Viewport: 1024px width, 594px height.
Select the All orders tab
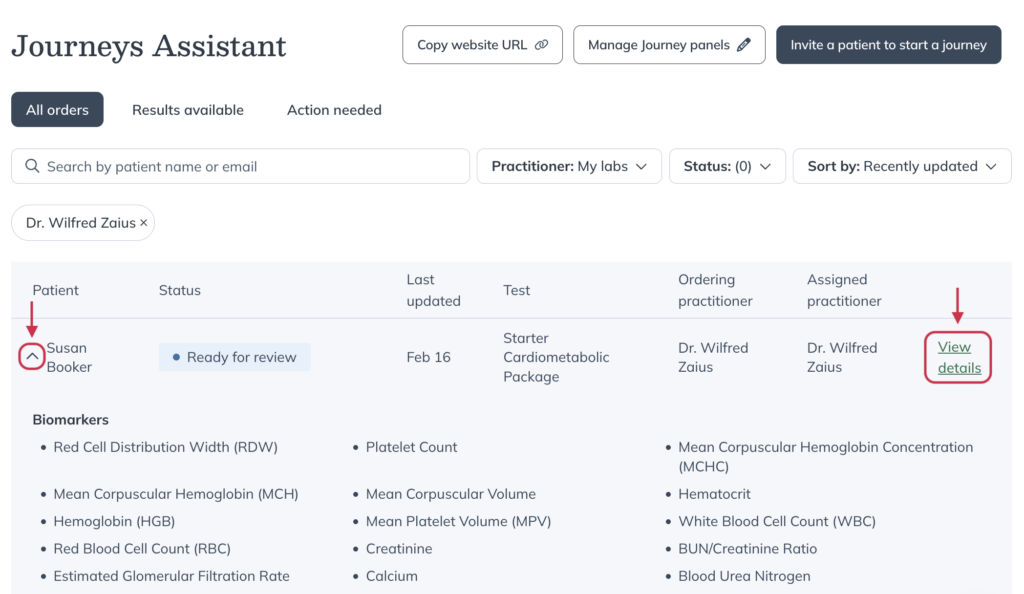click(57, 110)
